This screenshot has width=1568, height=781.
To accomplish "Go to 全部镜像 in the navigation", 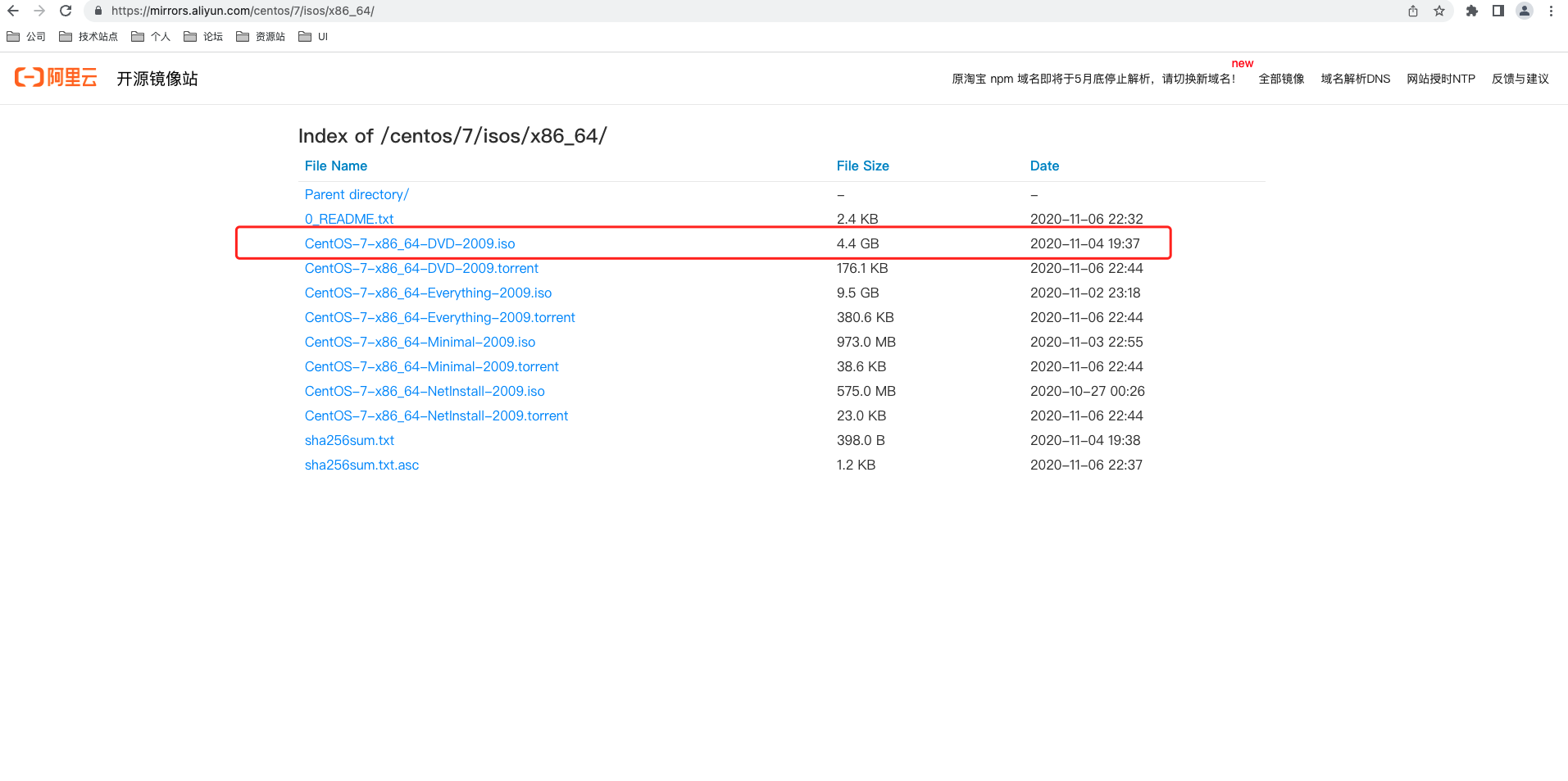I will (1281, 79).
